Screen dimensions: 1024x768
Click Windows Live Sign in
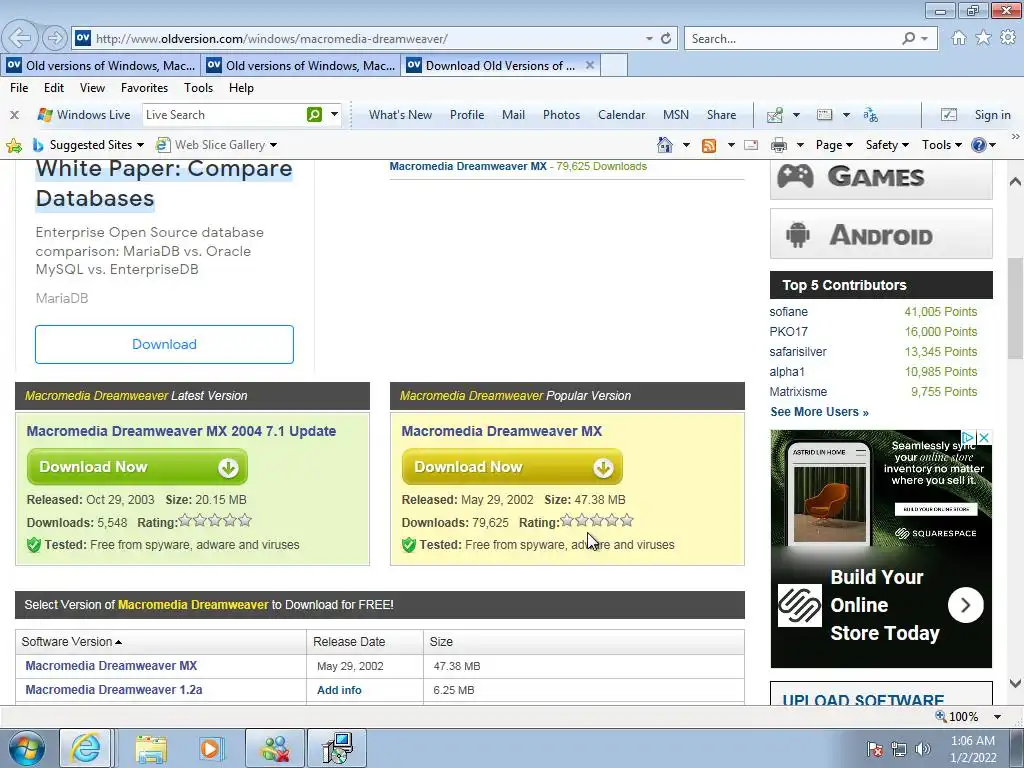[992, 115]
